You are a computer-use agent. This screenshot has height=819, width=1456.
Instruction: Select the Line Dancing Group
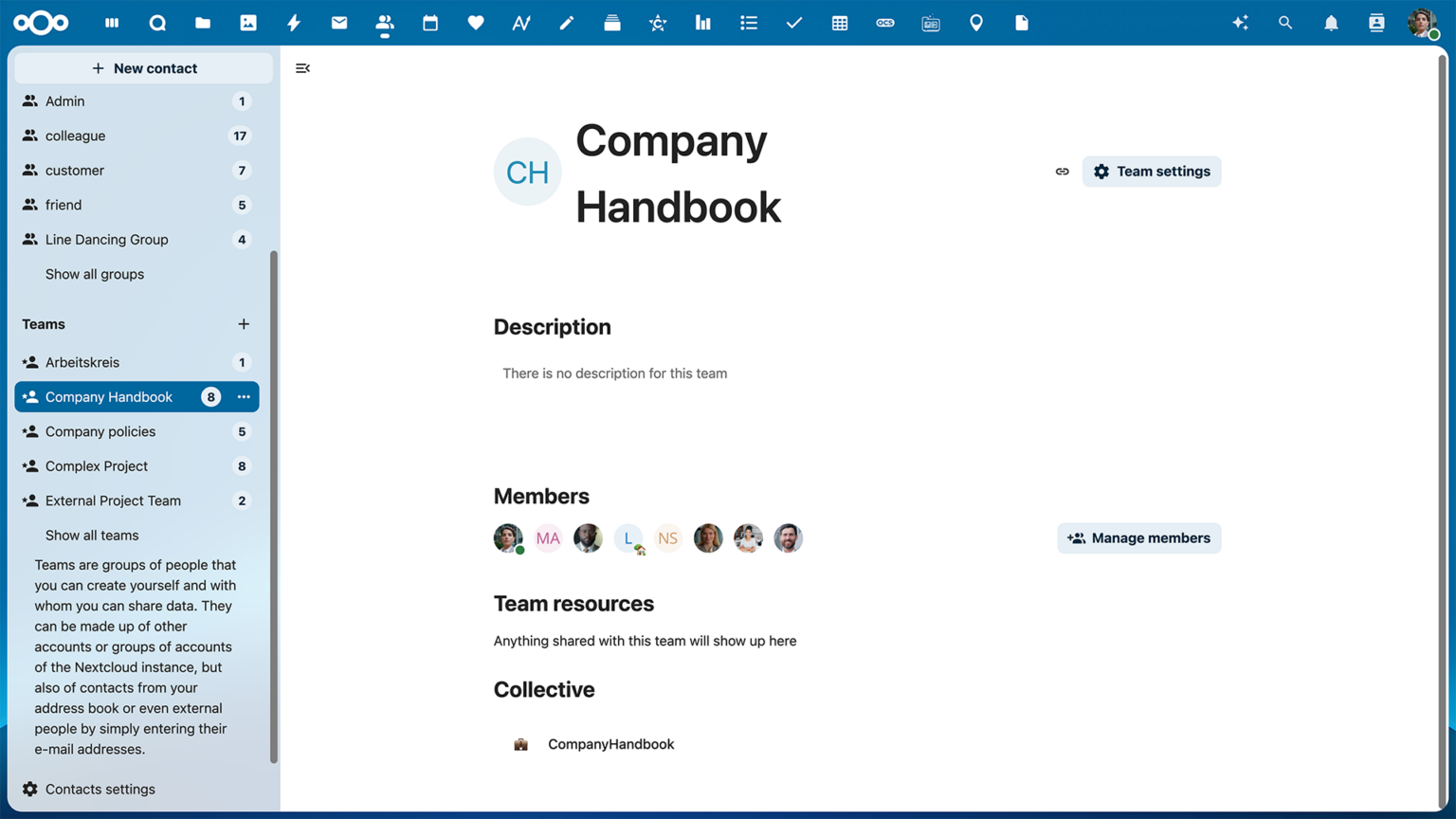pyautogui.click(x=107, y=239)
